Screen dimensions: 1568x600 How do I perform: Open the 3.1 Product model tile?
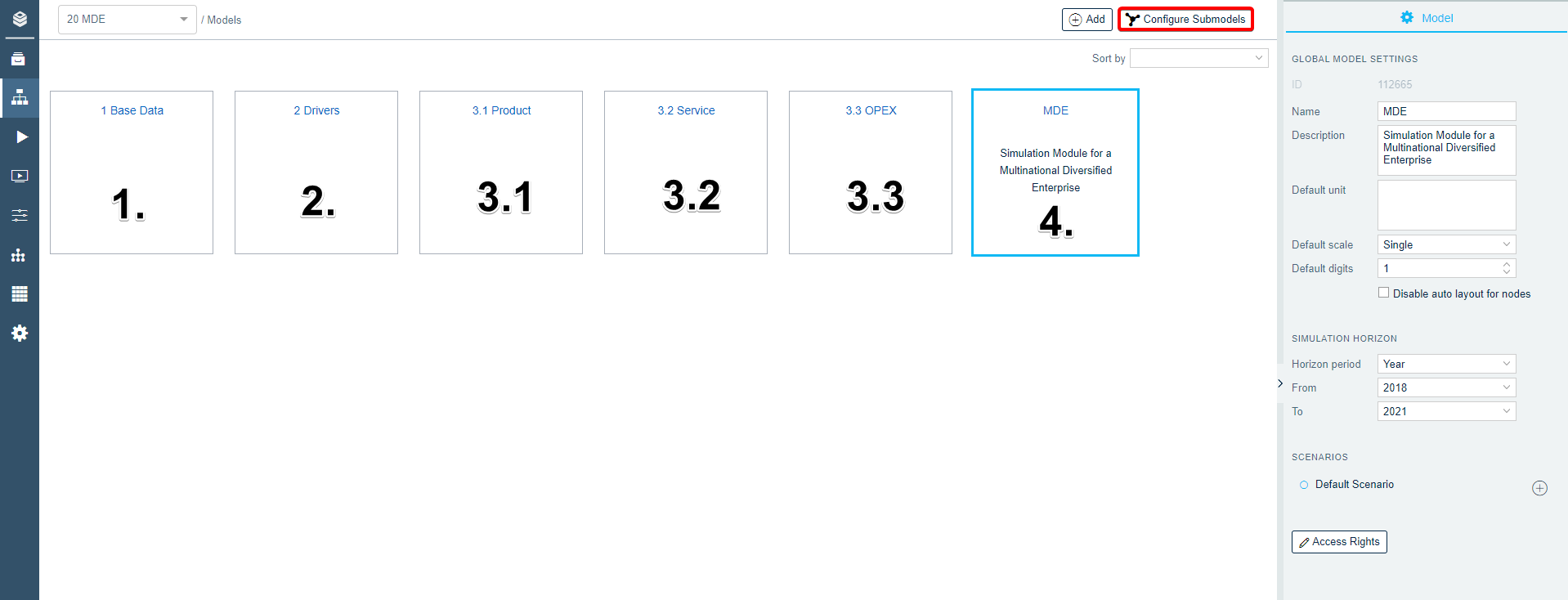click(501, 172)
